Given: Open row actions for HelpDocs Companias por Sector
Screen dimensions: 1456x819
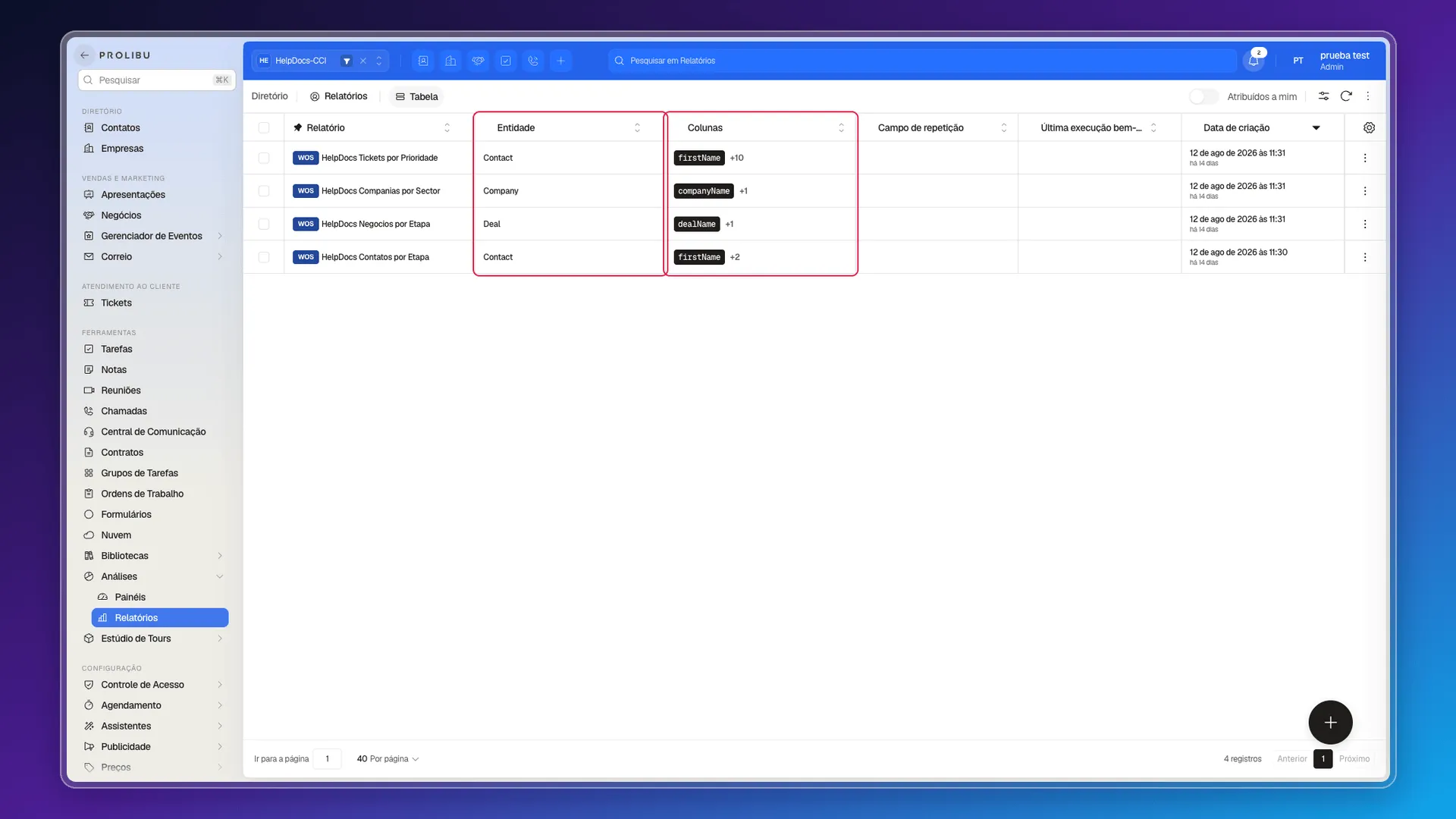Looking at the screenshot, I should pyautogui.click(x=1365, y=191).
